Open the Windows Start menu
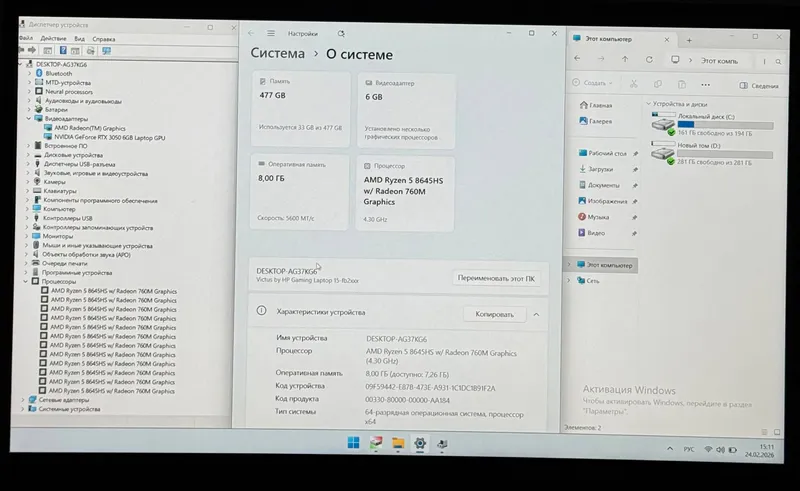This screenshot has height=491, width=800. [353, 443]
